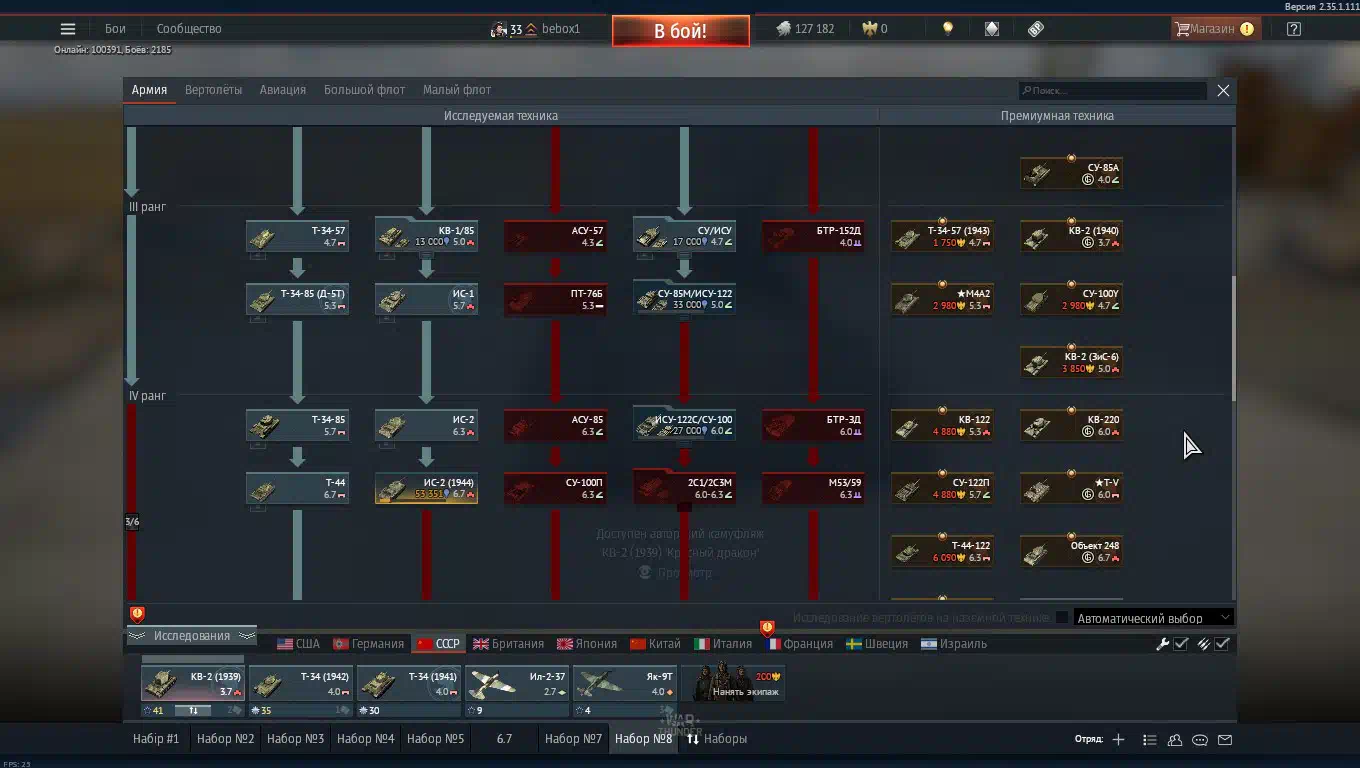
Task: Switch to the 6.7 preset tab
Action: pos(504,739)
